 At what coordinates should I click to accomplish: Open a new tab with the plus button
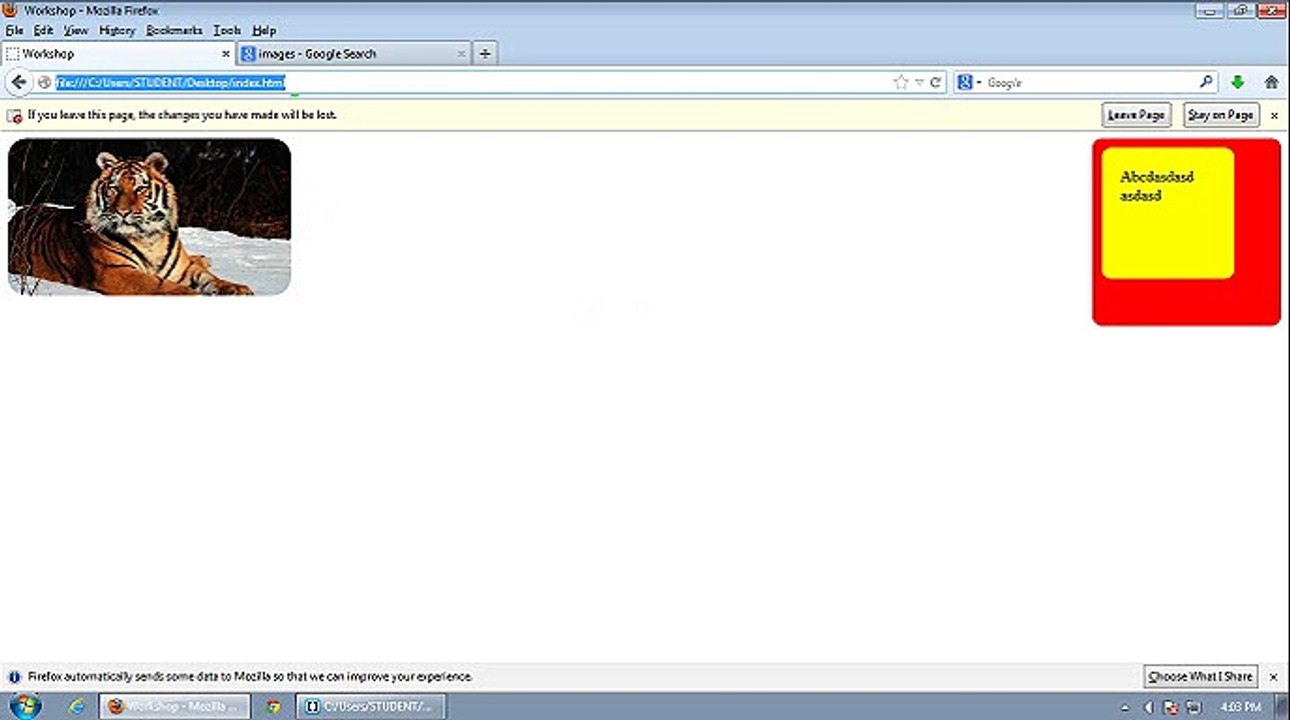(x=485, y=54)
